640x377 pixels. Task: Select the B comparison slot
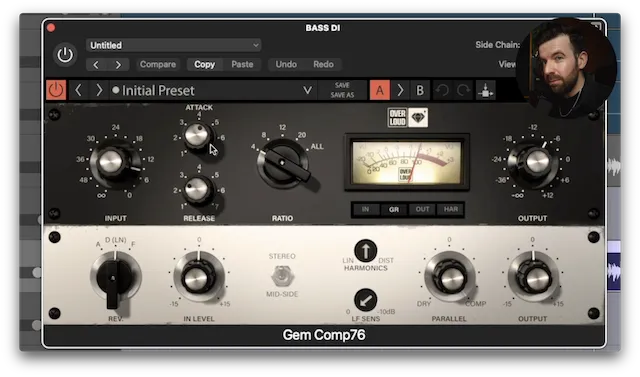(x=420, y=90)
